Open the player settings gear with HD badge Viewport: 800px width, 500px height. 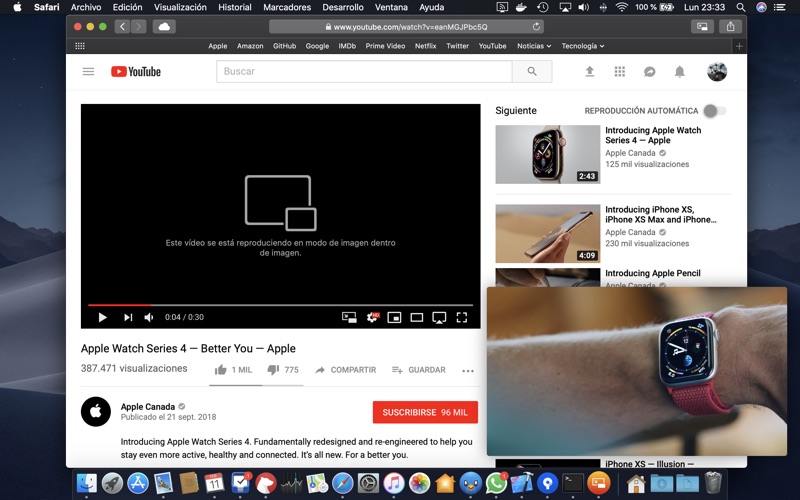click(373, 317)
